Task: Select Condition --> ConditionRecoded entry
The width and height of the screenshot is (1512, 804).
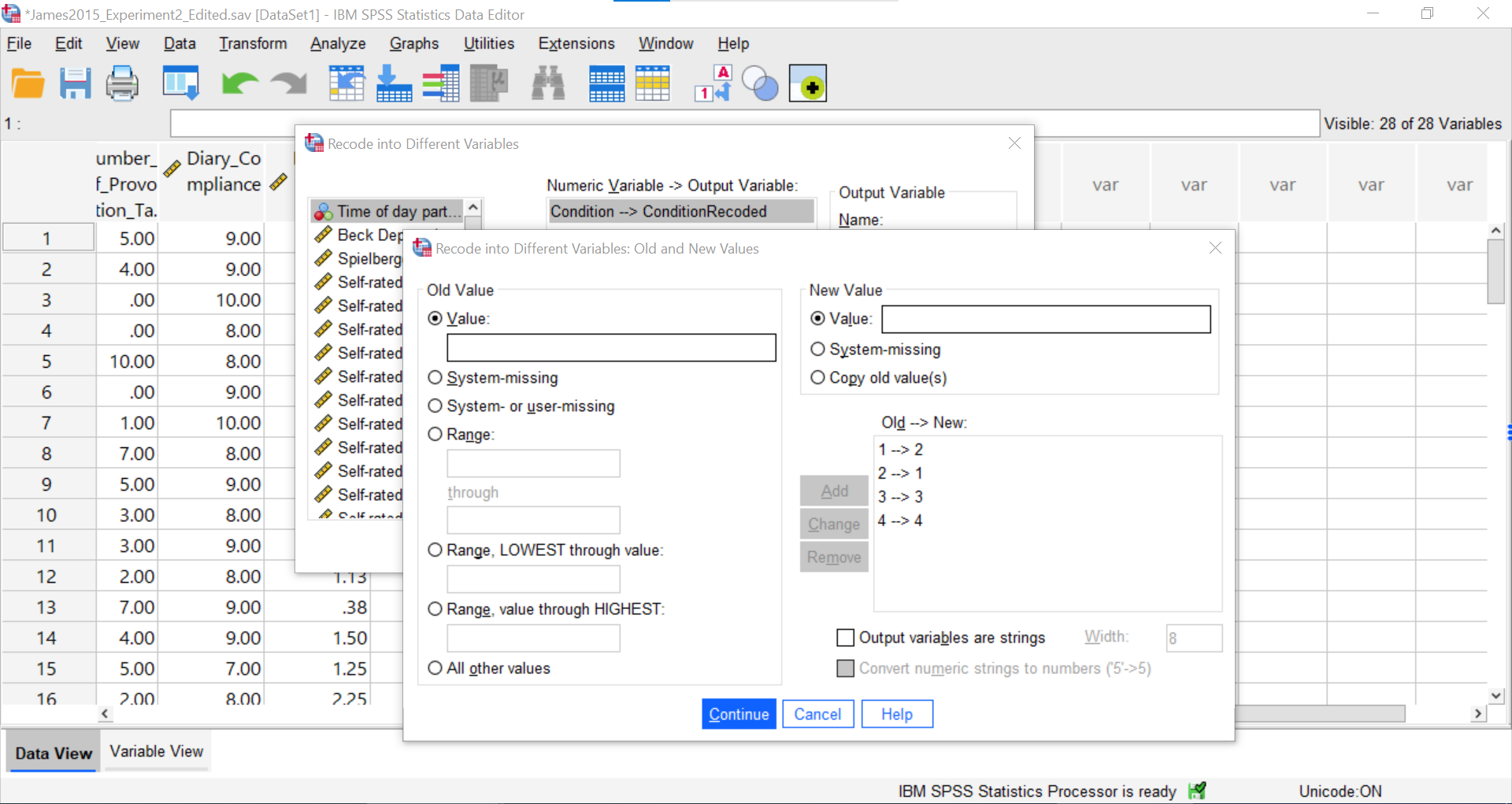Action: pos(681,211)
